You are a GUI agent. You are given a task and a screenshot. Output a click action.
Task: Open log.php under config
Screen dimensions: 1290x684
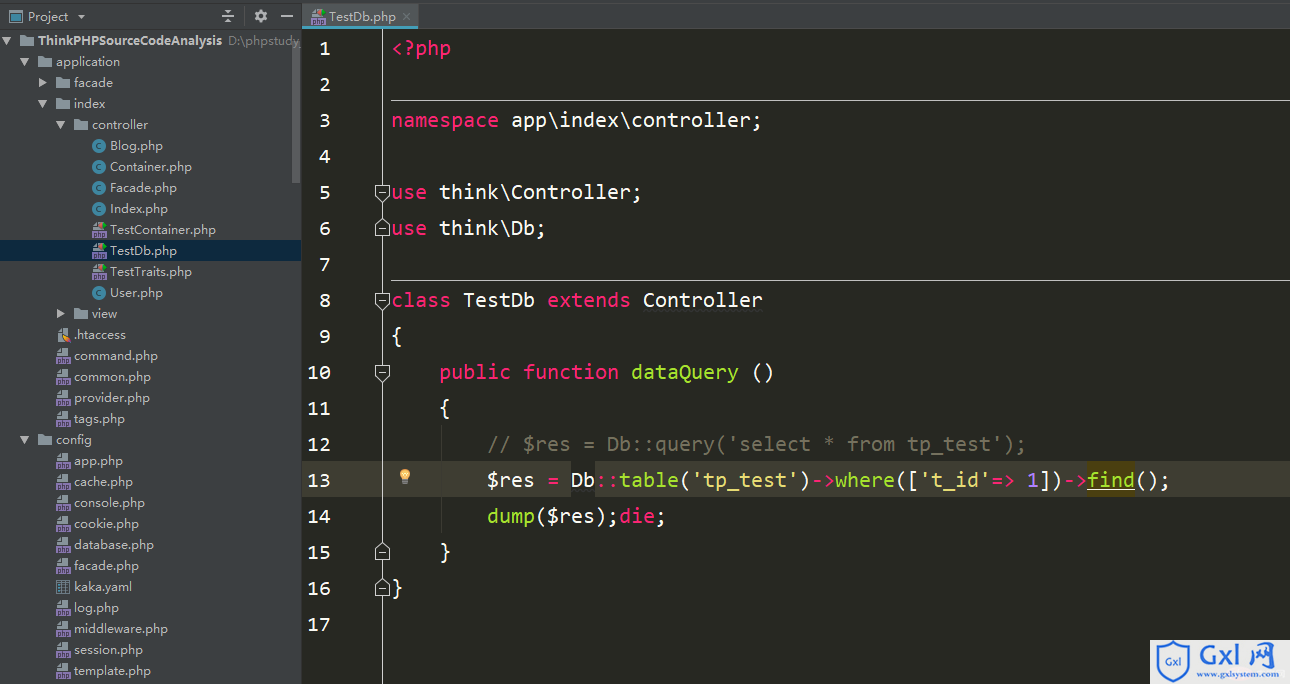tap(96, 608)
